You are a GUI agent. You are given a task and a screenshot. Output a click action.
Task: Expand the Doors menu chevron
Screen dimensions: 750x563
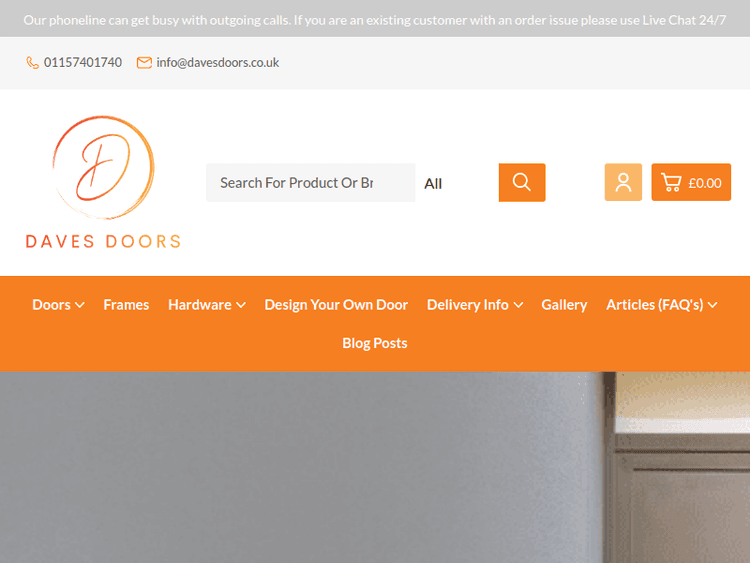(80, 305)
